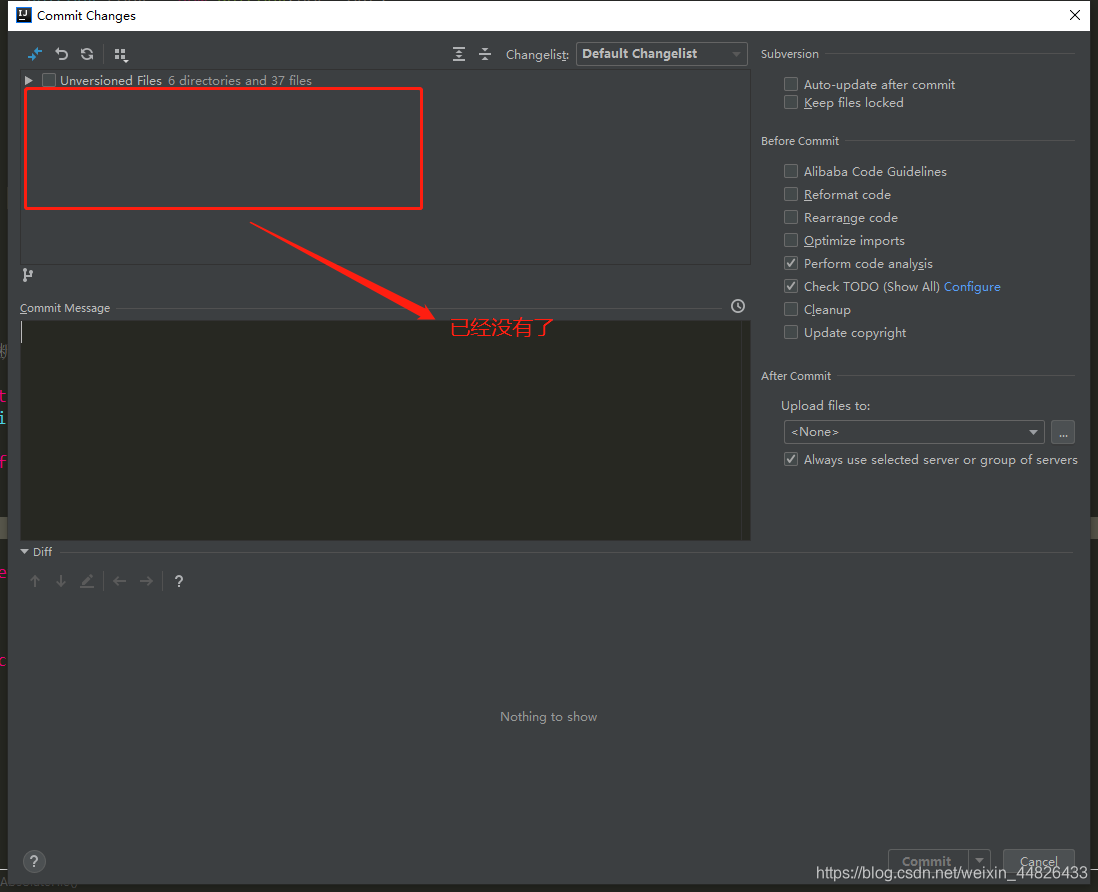Click the Revert icon in the toolbar
Viewport: 1098px width, 892px height.
tap(60, 54)
